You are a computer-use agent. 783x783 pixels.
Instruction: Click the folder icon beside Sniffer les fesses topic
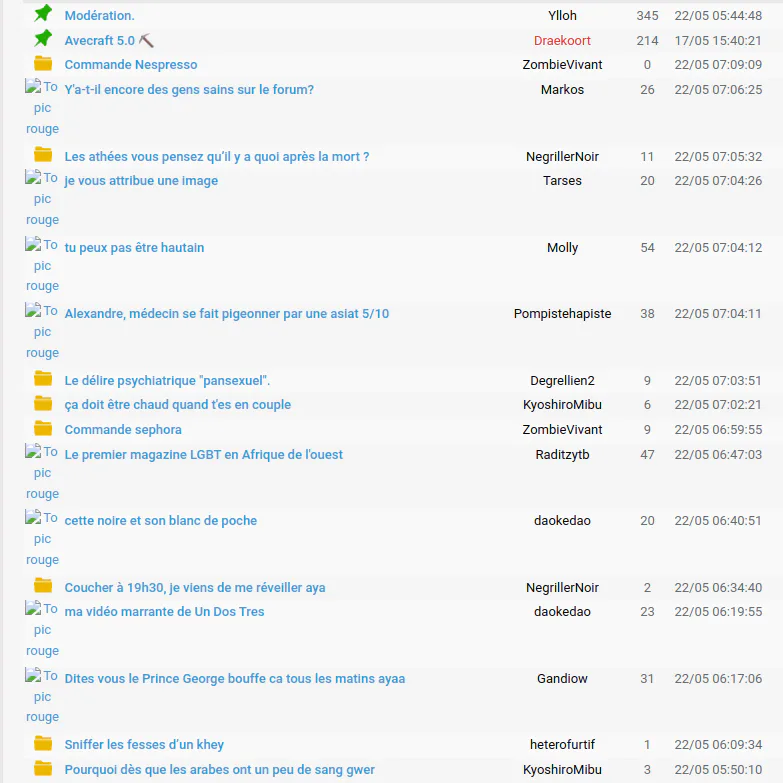43,744
